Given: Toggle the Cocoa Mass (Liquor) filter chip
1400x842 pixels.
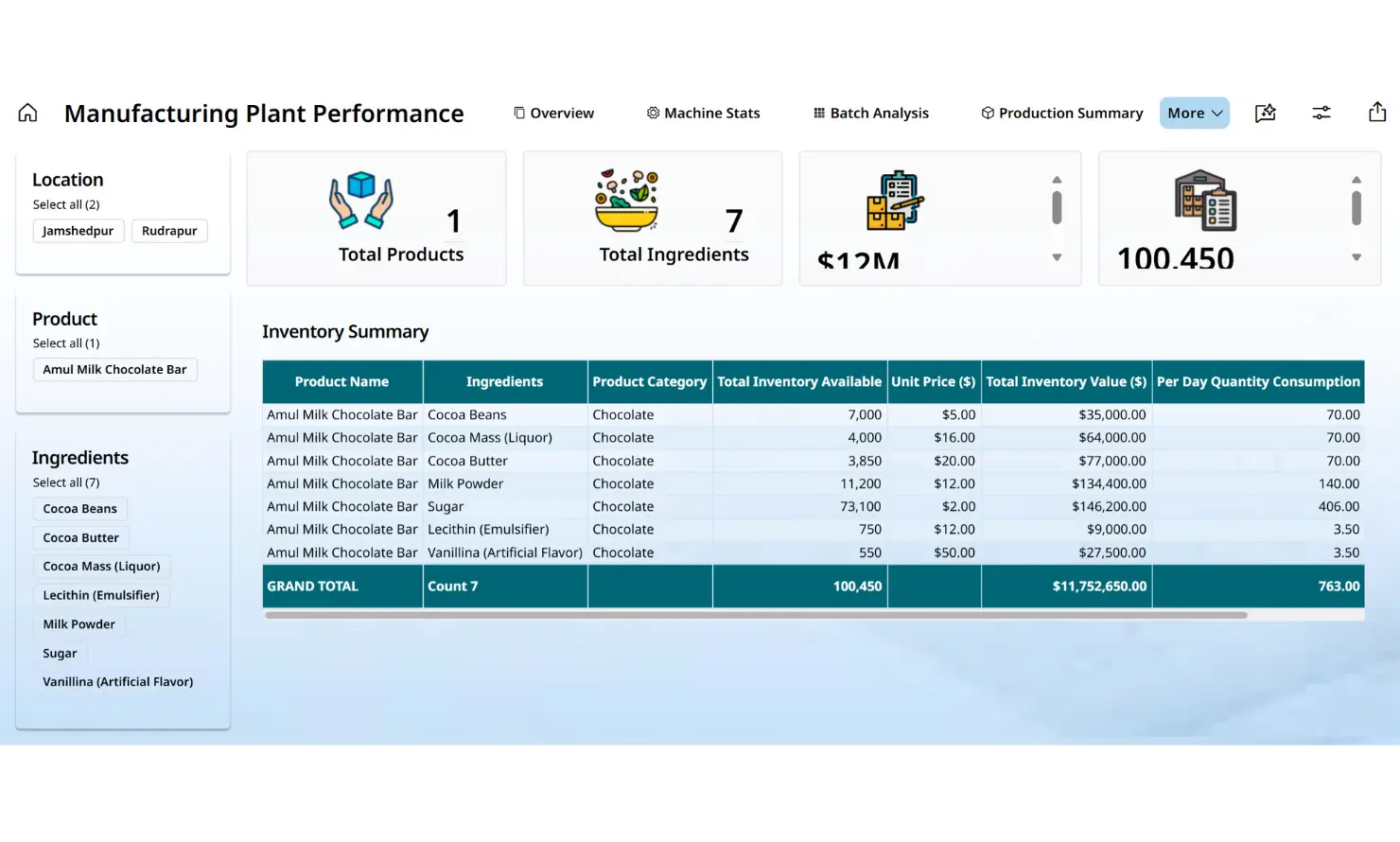Looking at the screenshot, I should (101, 567).
